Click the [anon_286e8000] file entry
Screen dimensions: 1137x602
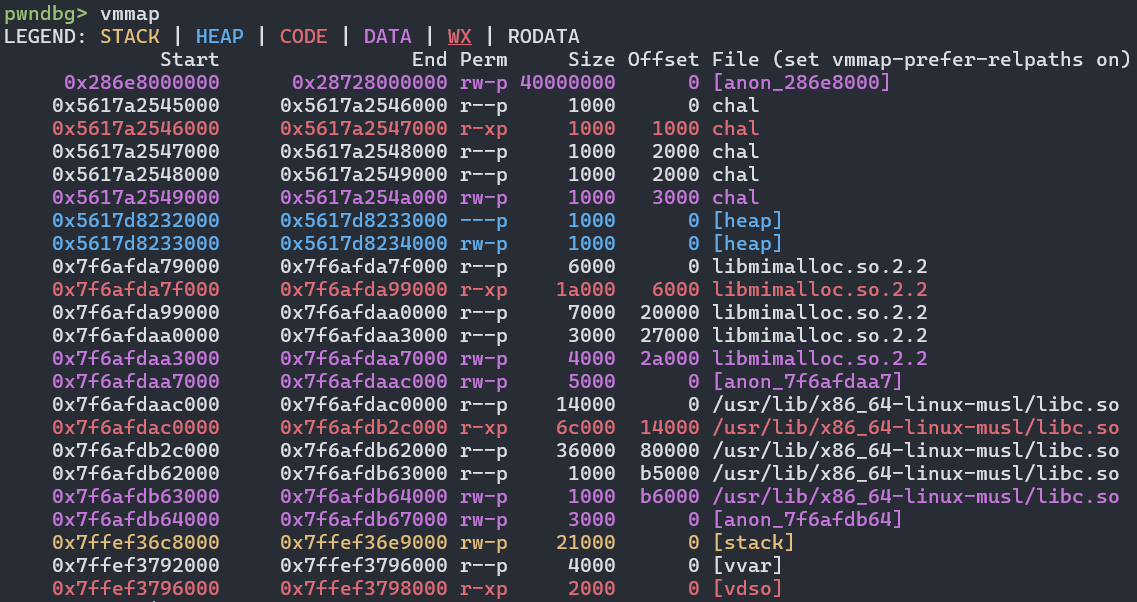point(801,82)
